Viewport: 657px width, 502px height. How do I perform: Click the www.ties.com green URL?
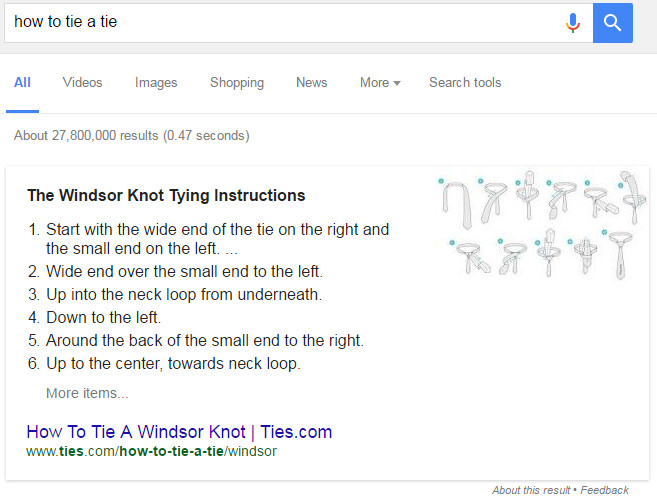tap(151, 451)
